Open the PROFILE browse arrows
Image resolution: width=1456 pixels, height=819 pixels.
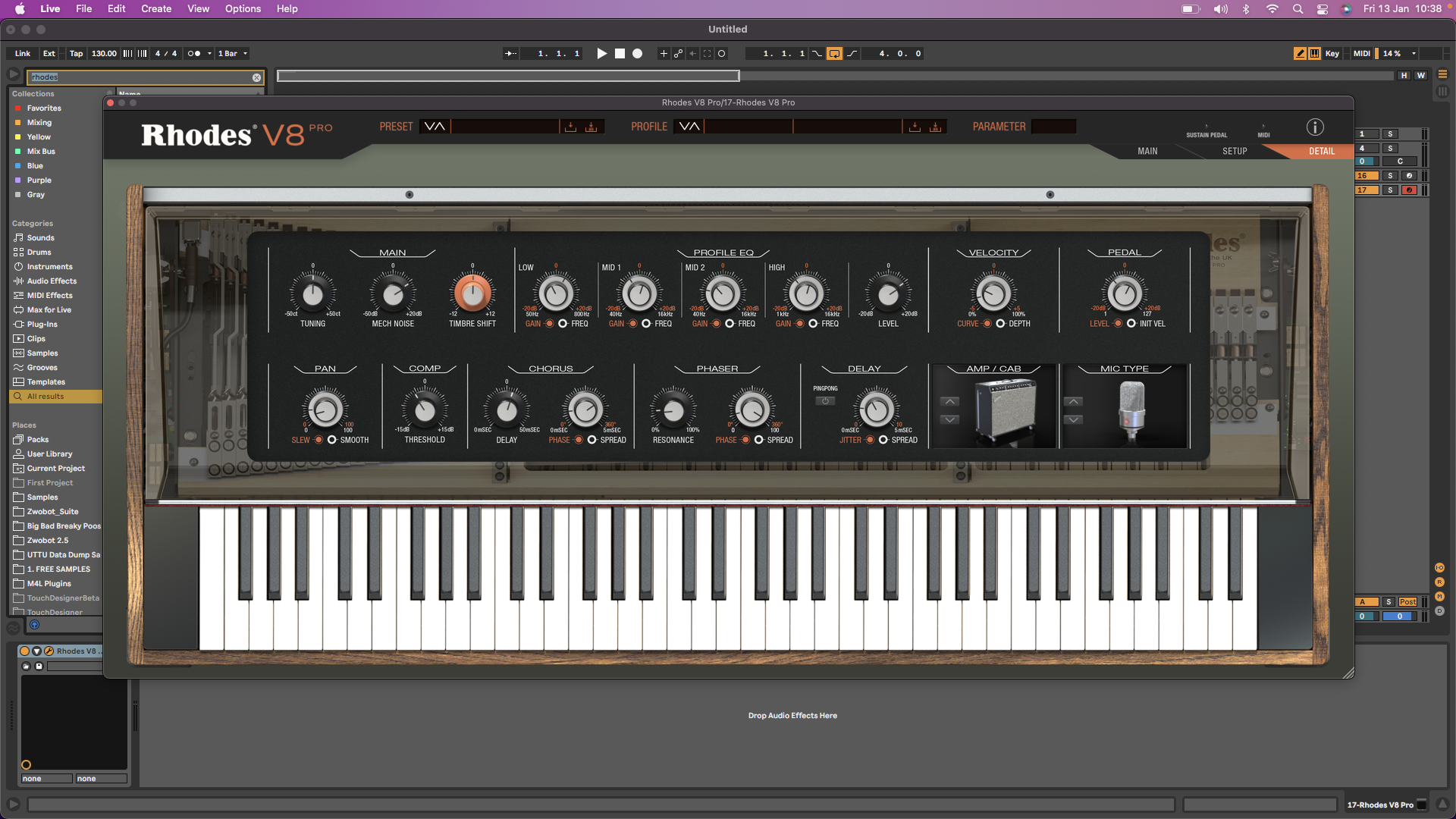(689, 127)
